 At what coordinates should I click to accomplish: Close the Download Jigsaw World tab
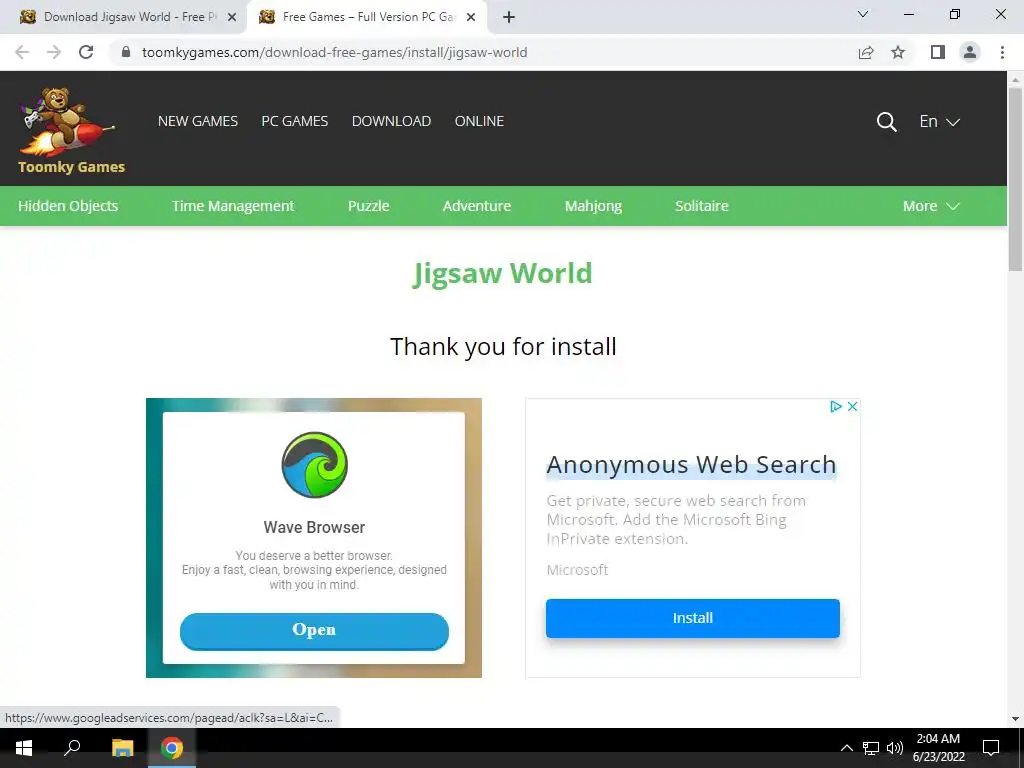pos(232,17)
